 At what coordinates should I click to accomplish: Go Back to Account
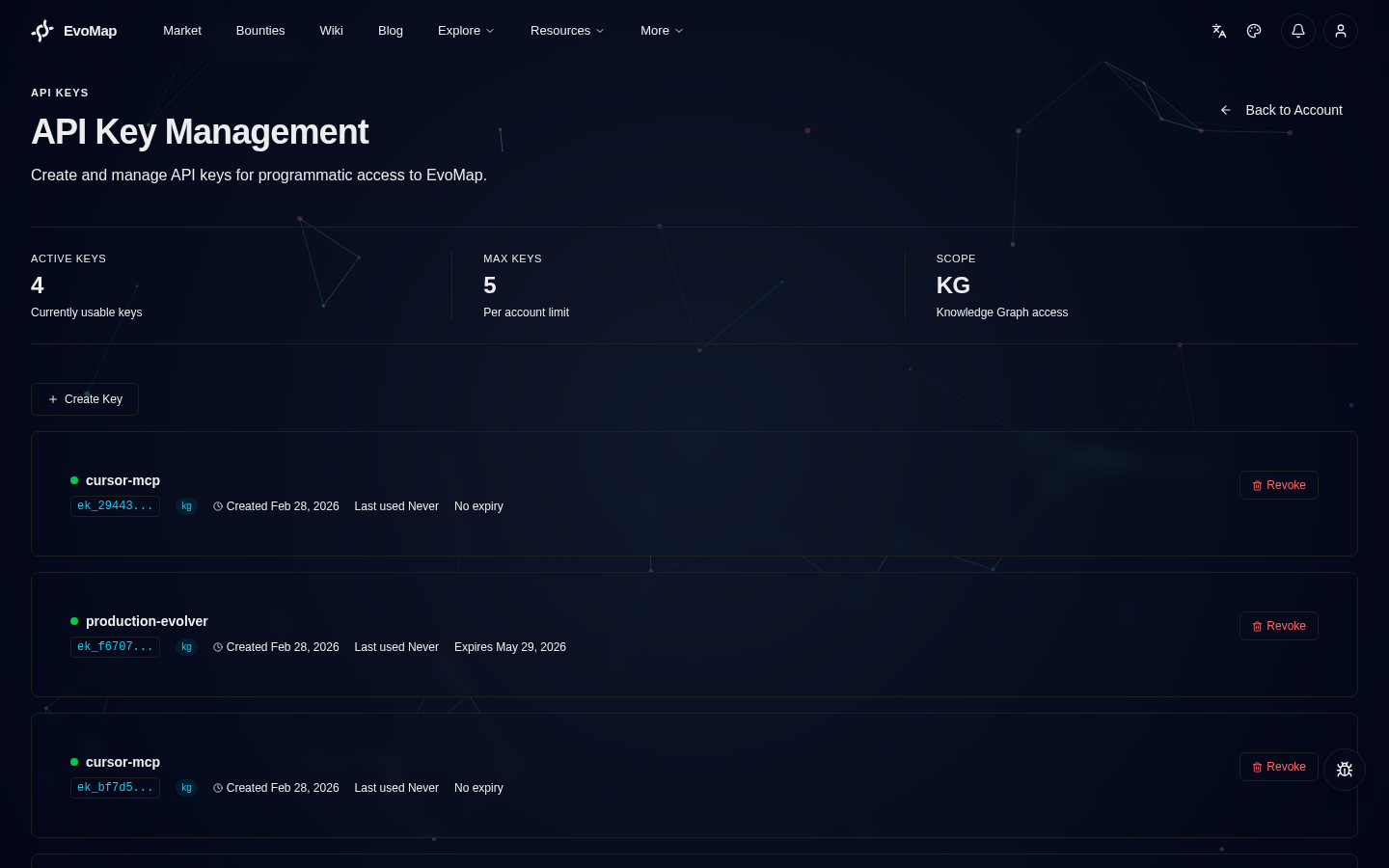1281,110
